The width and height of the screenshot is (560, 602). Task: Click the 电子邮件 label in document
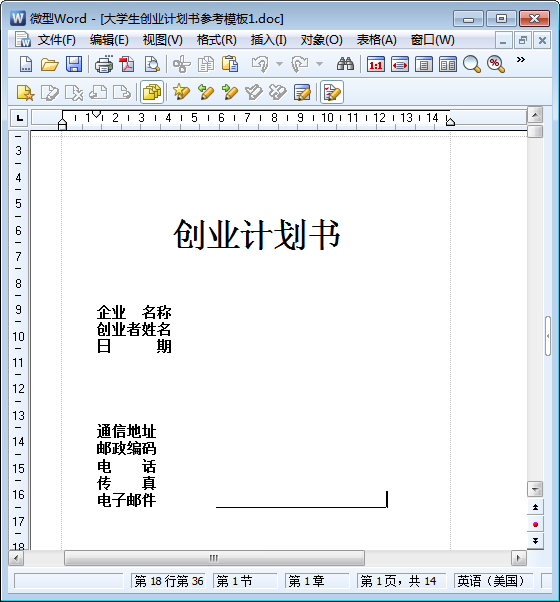126,500
